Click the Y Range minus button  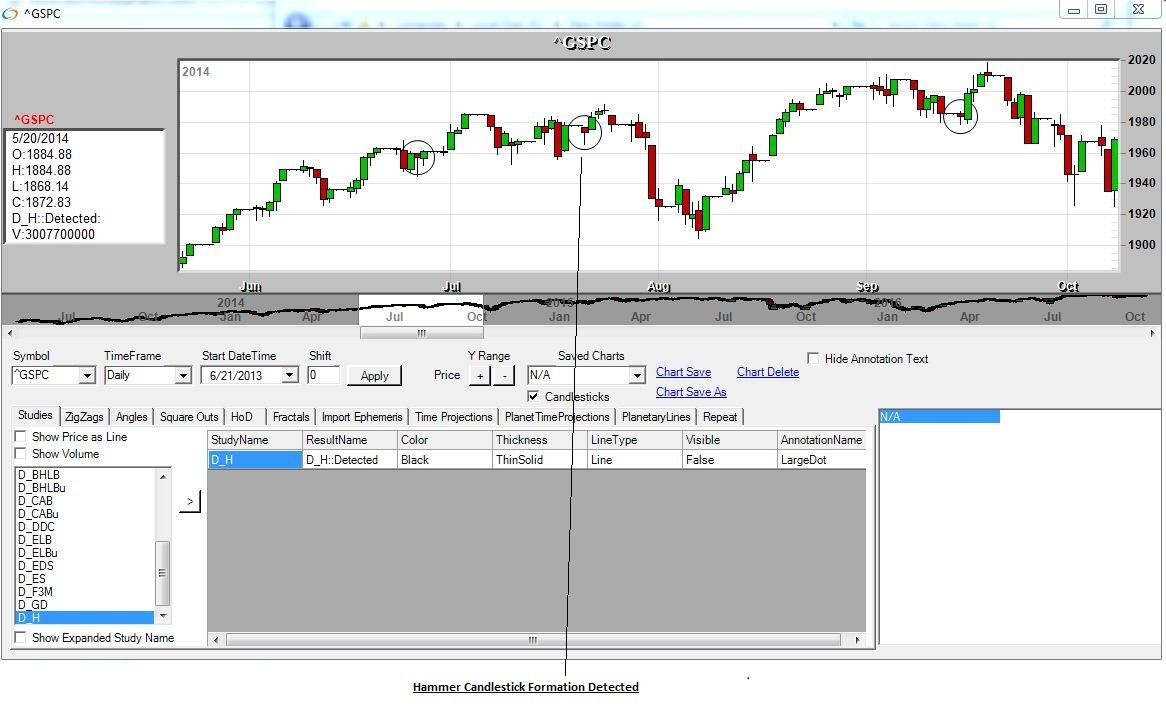tap(504, 376)
